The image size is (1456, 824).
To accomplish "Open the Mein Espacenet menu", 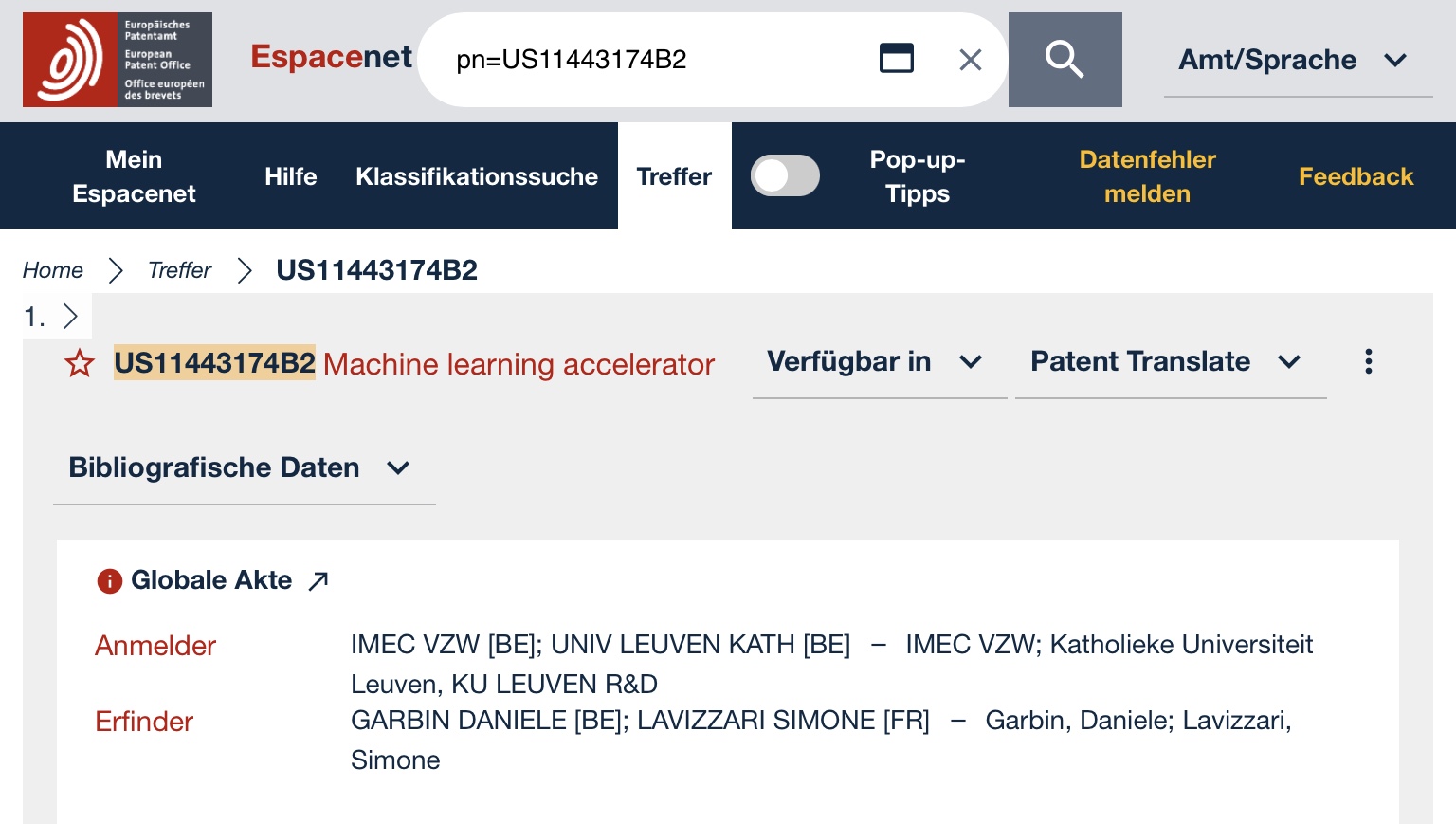I will click(x=134, y=176).
